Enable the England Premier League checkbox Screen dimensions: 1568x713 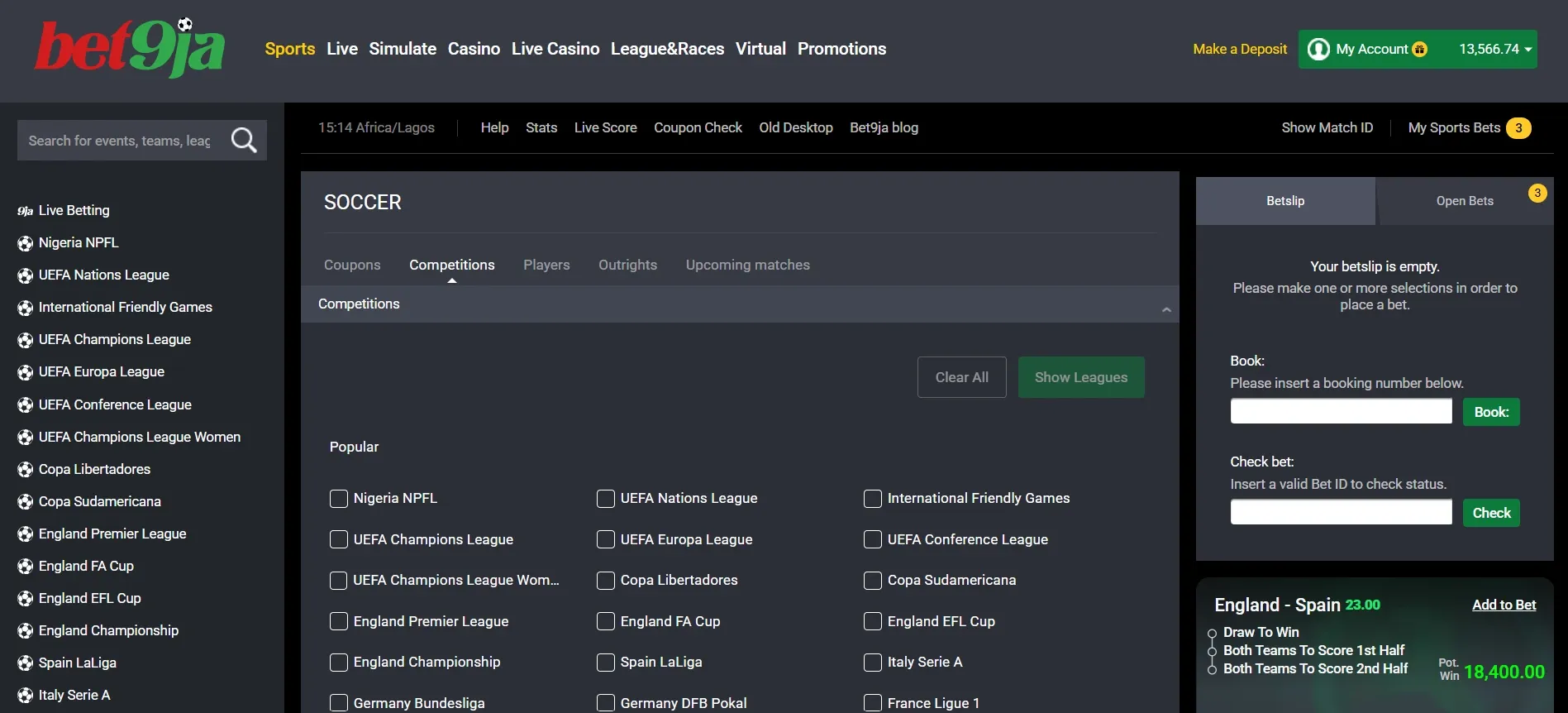(x=339, y=622)
